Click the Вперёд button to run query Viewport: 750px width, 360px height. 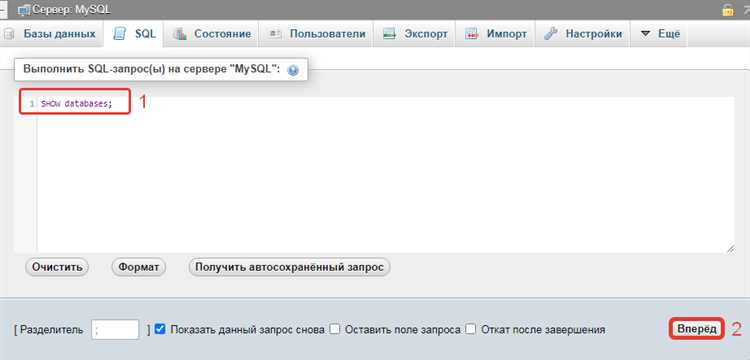point(696,329)
